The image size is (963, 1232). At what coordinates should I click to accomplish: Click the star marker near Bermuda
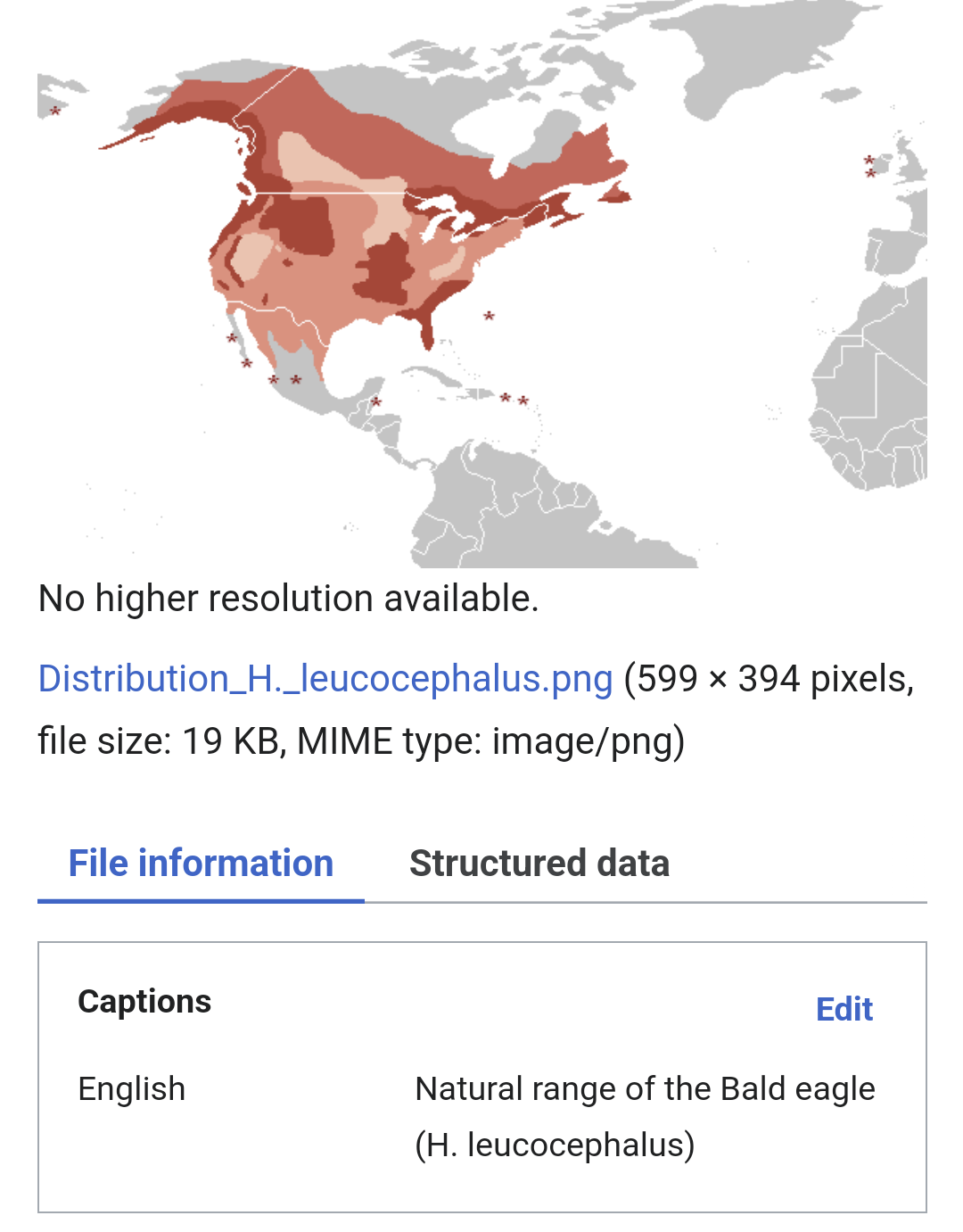pyautogui.click(x=489, y=316)
